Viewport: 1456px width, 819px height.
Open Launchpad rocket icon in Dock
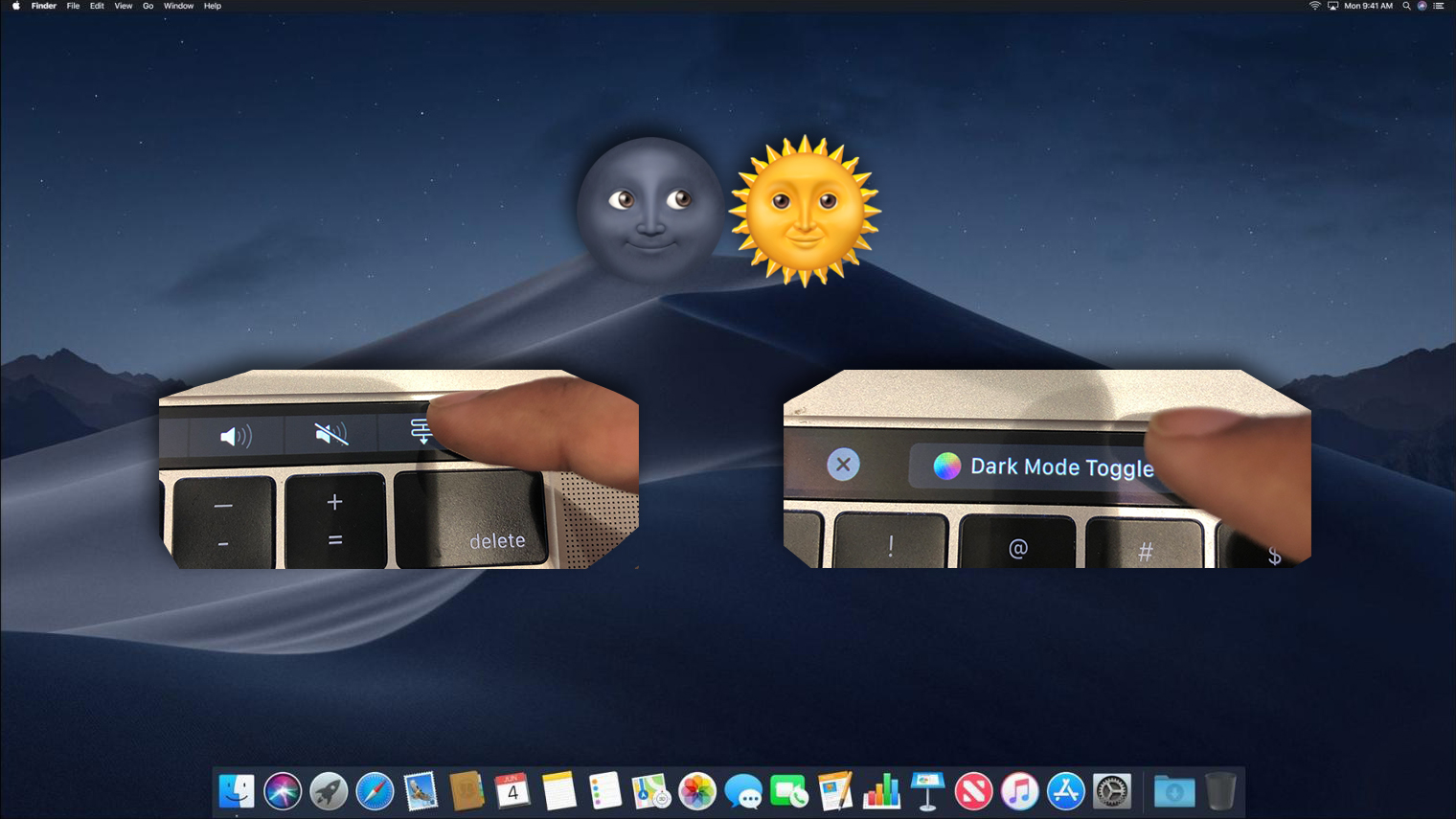329,792
